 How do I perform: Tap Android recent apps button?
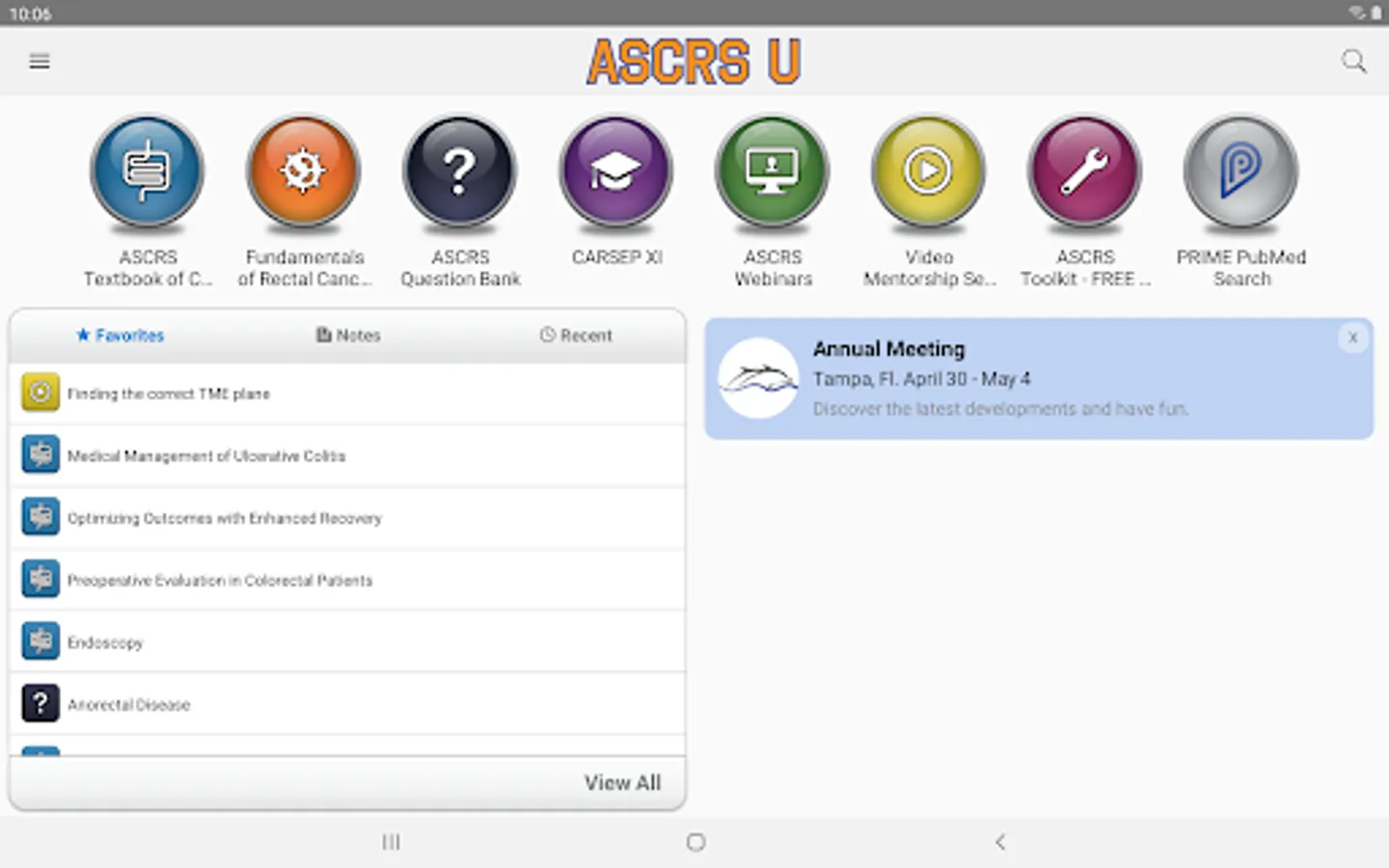pos(391,842)
